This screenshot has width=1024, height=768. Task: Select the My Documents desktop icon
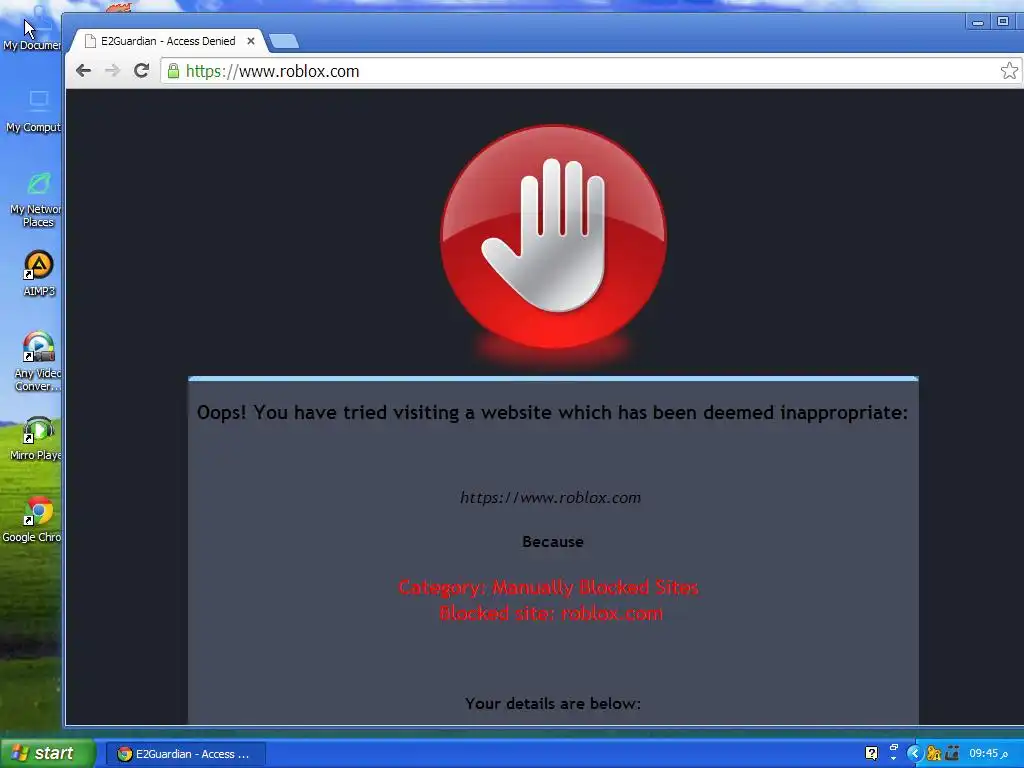[x=31, y=28]
